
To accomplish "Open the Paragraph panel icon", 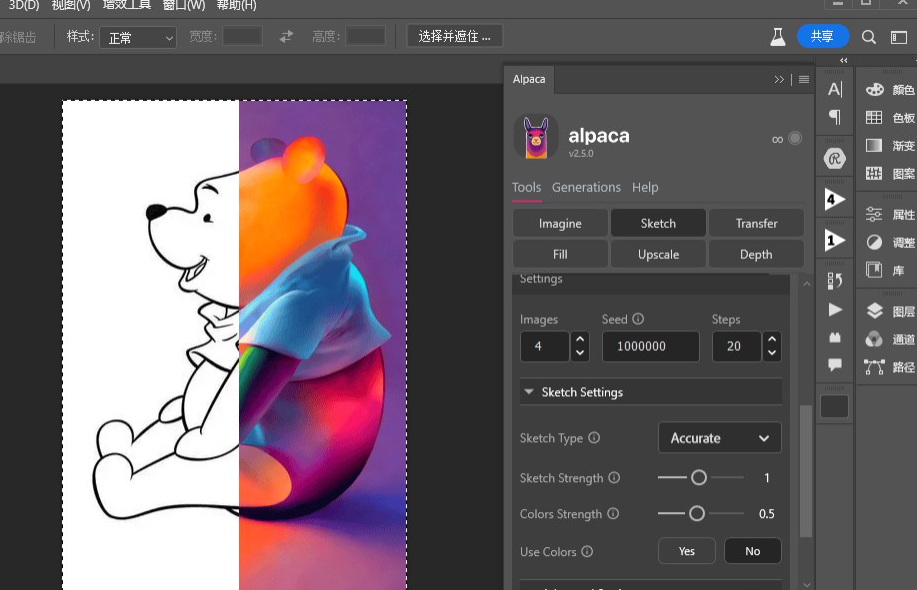I will point(835,117).
